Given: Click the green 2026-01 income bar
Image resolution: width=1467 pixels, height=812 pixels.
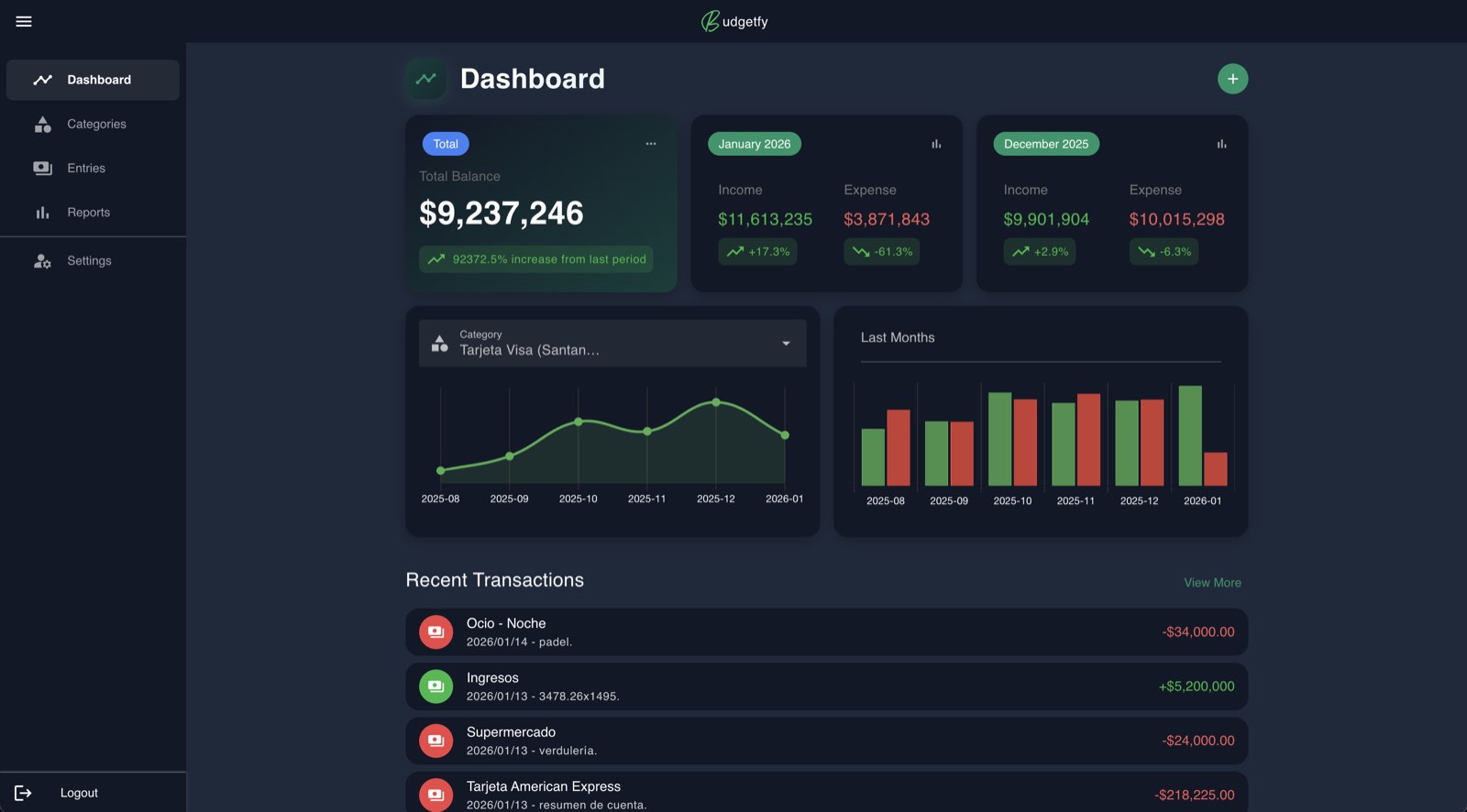Looking at the screenshot, I should (x=1189, y=435).
